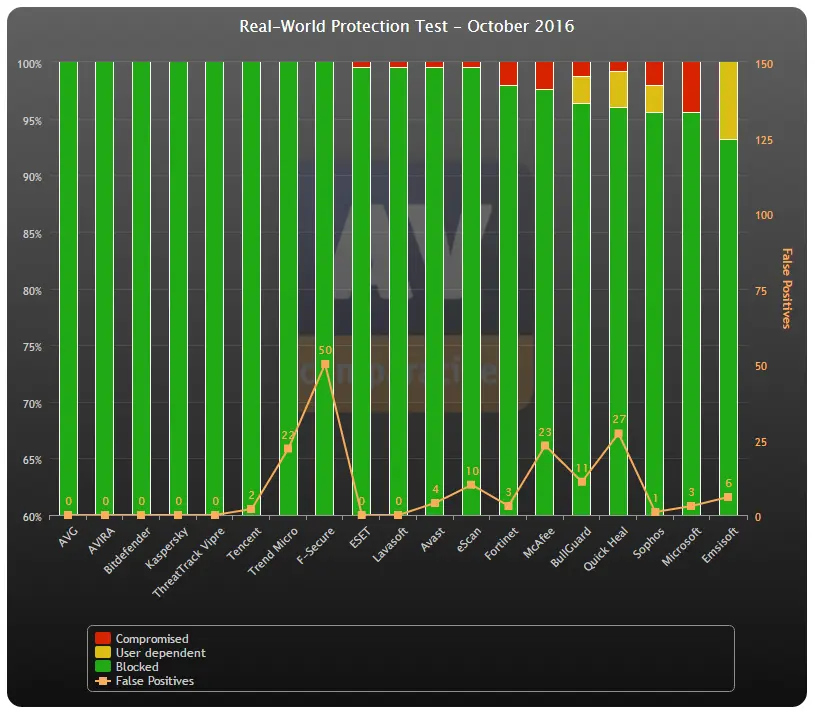Click the red Compromised segment of Fortinet bar
The width and height of the screenshot is (815, 718).
point(508,74)
